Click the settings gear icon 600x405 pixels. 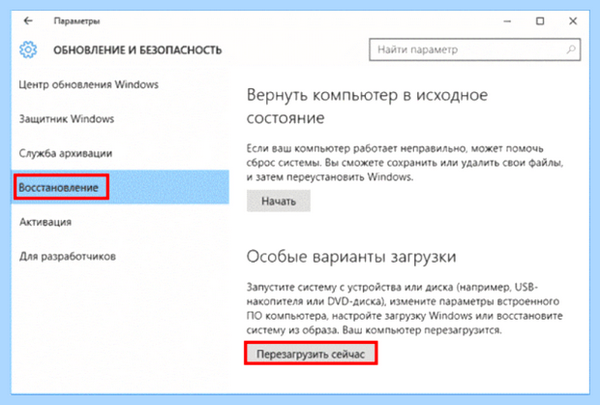coord(28,50)
